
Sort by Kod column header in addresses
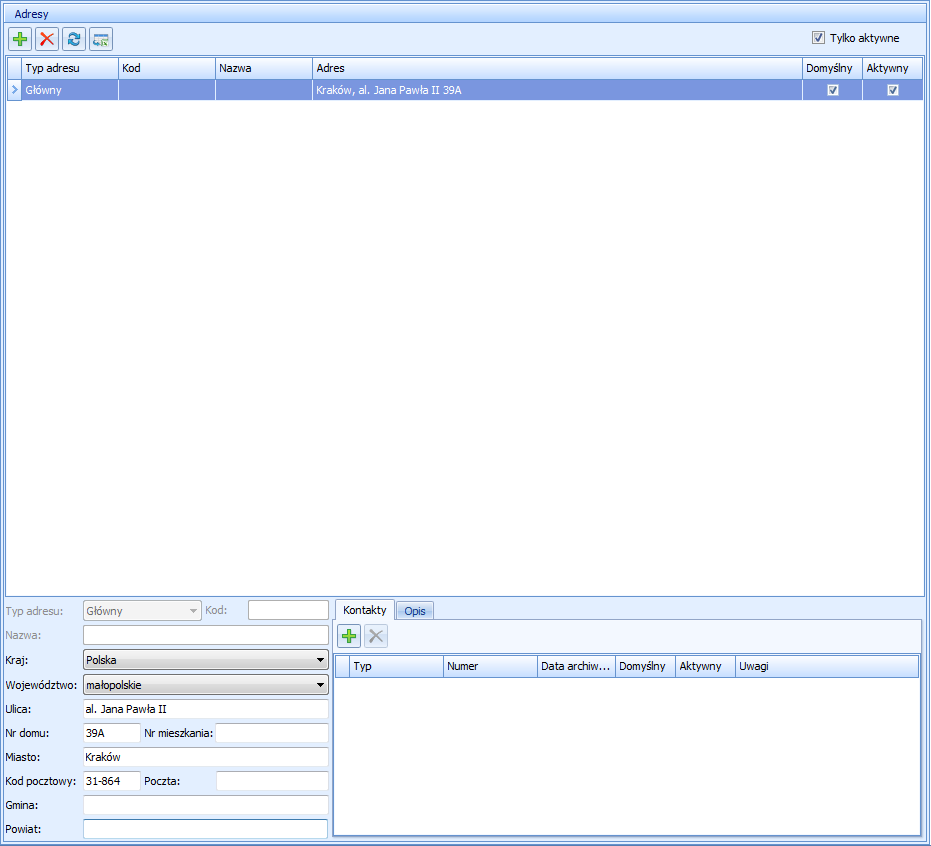pos(167,68)
